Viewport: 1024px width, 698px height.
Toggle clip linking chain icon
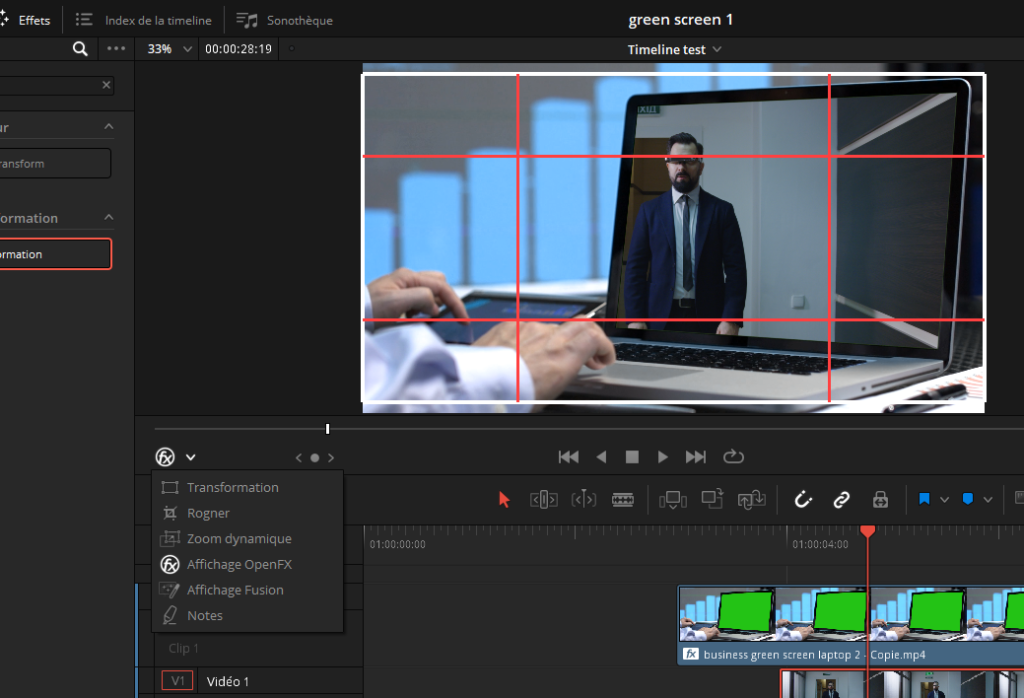pyautogui.click(x=841, y=499)
